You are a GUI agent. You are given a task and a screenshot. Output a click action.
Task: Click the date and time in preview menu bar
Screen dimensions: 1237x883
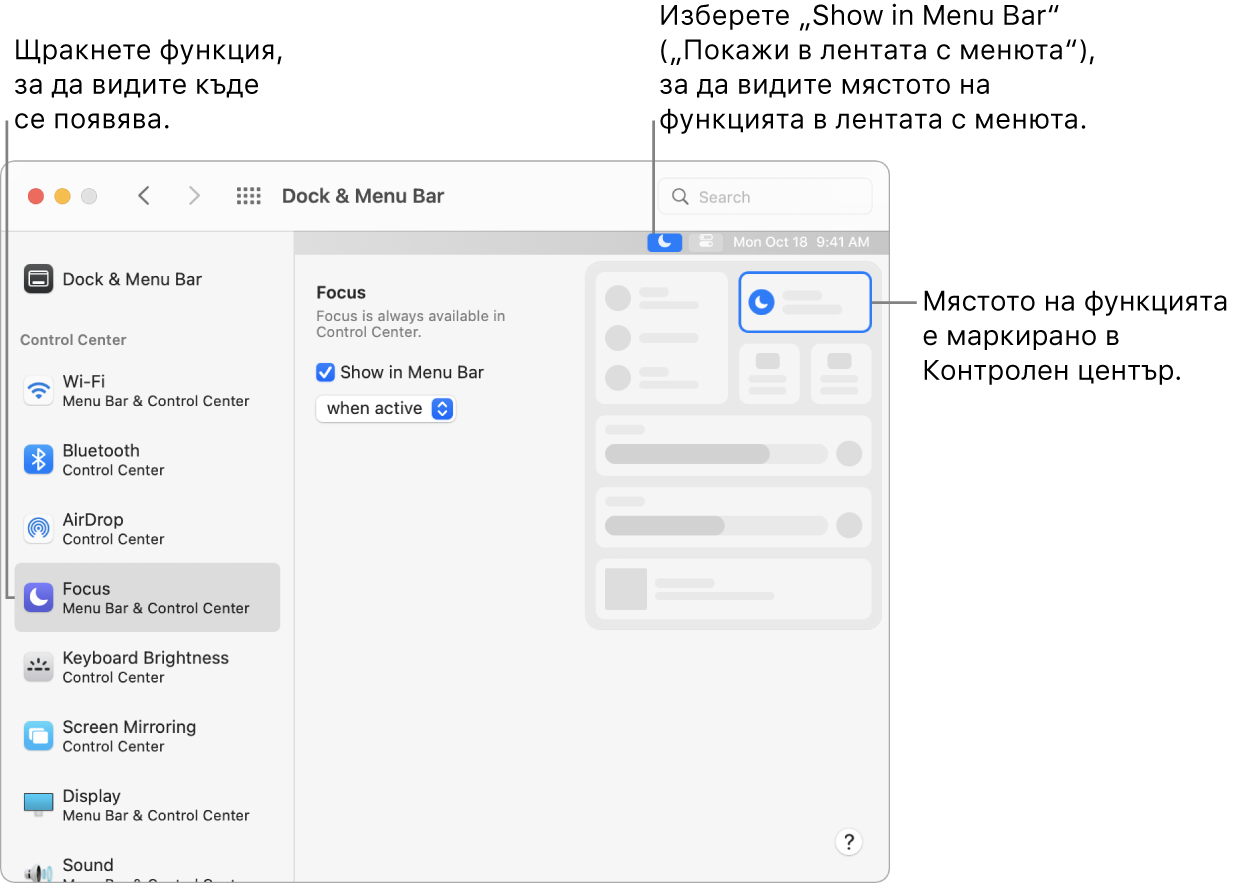(801, 242)
